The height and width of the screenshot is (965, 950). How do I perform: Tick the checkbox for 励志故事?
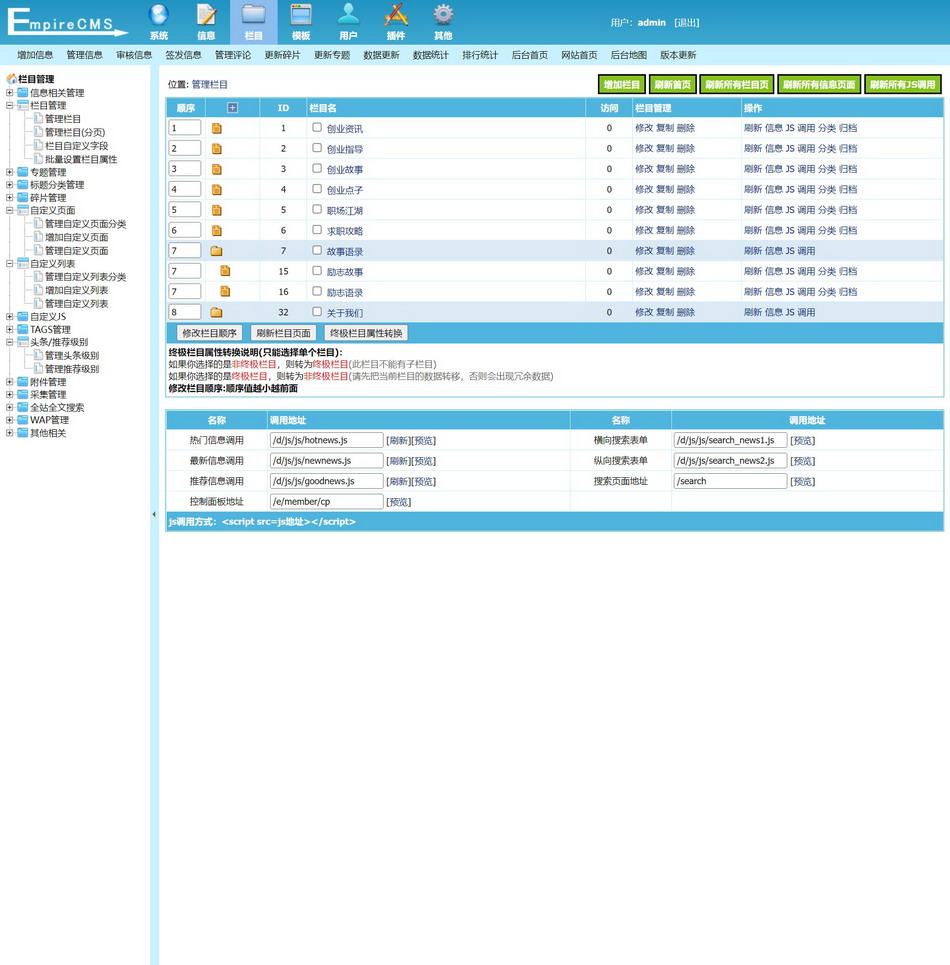point(317,270)
